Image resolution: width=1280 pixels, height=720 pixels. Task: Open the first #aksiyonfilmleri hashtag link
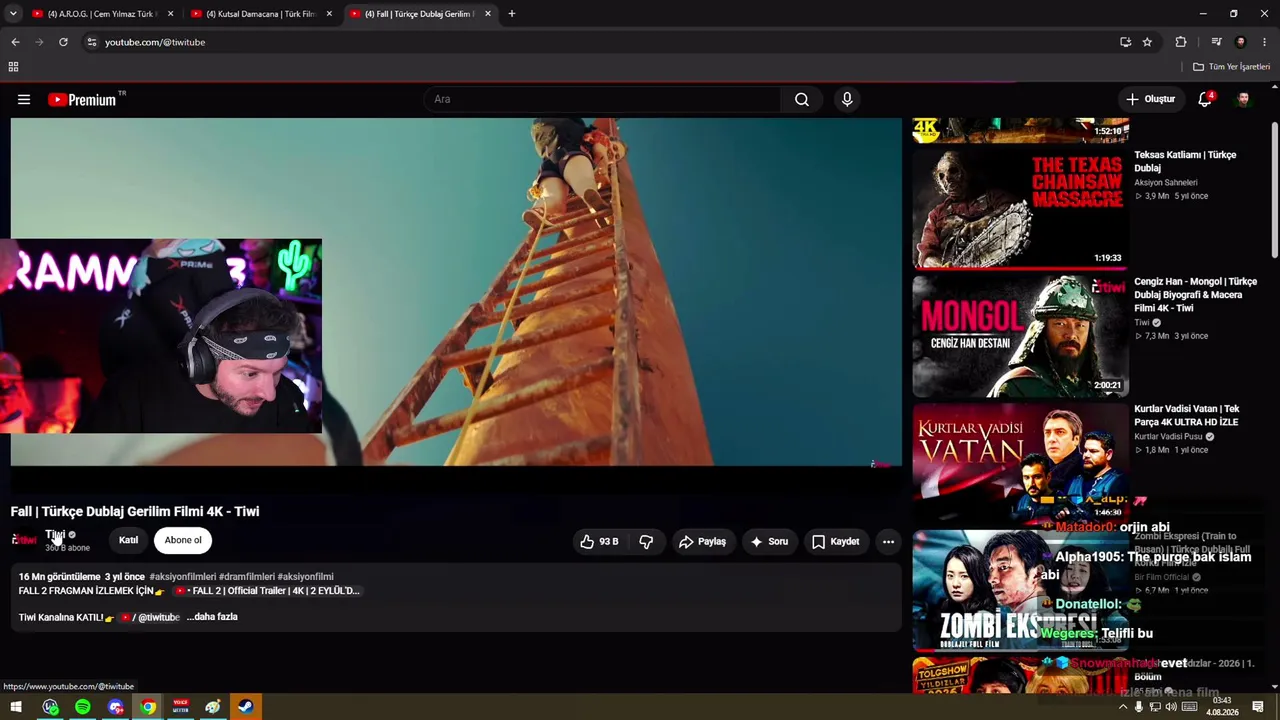183,577
